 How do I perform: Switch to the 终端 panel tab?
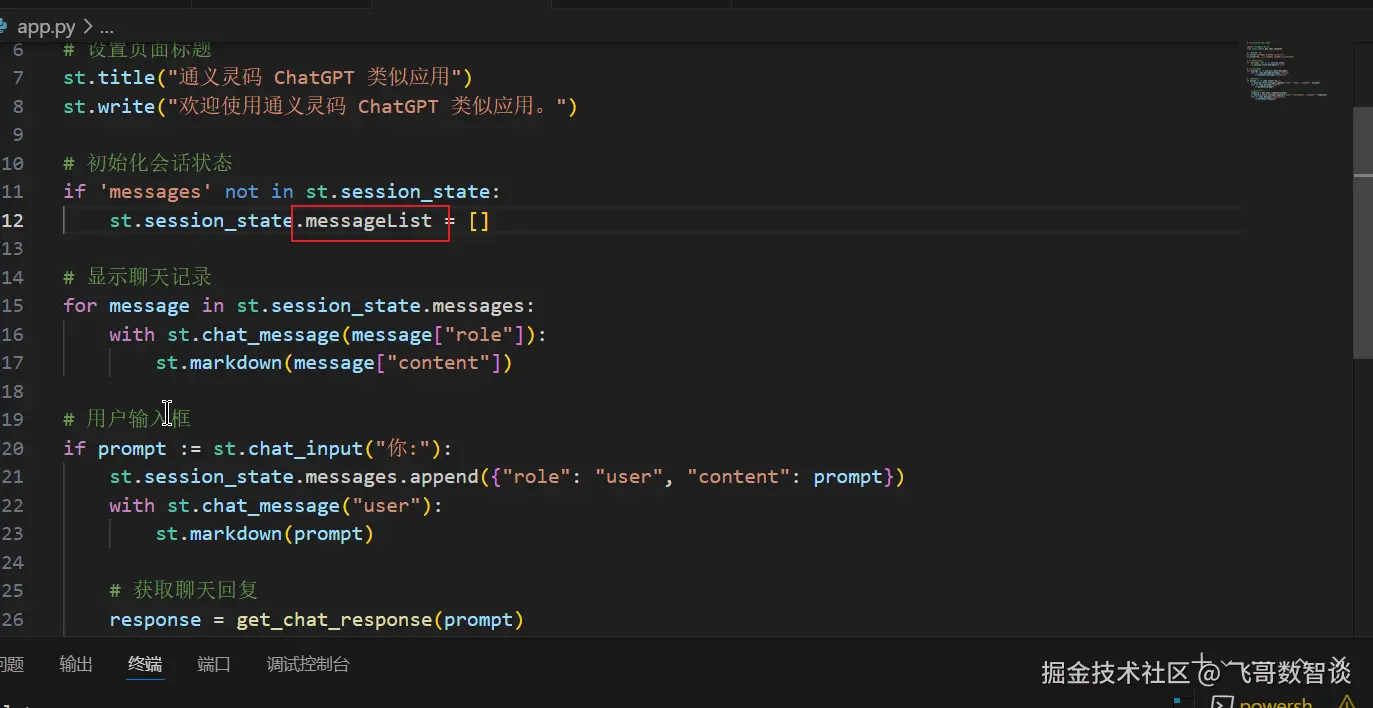click(x=145, y=664)
